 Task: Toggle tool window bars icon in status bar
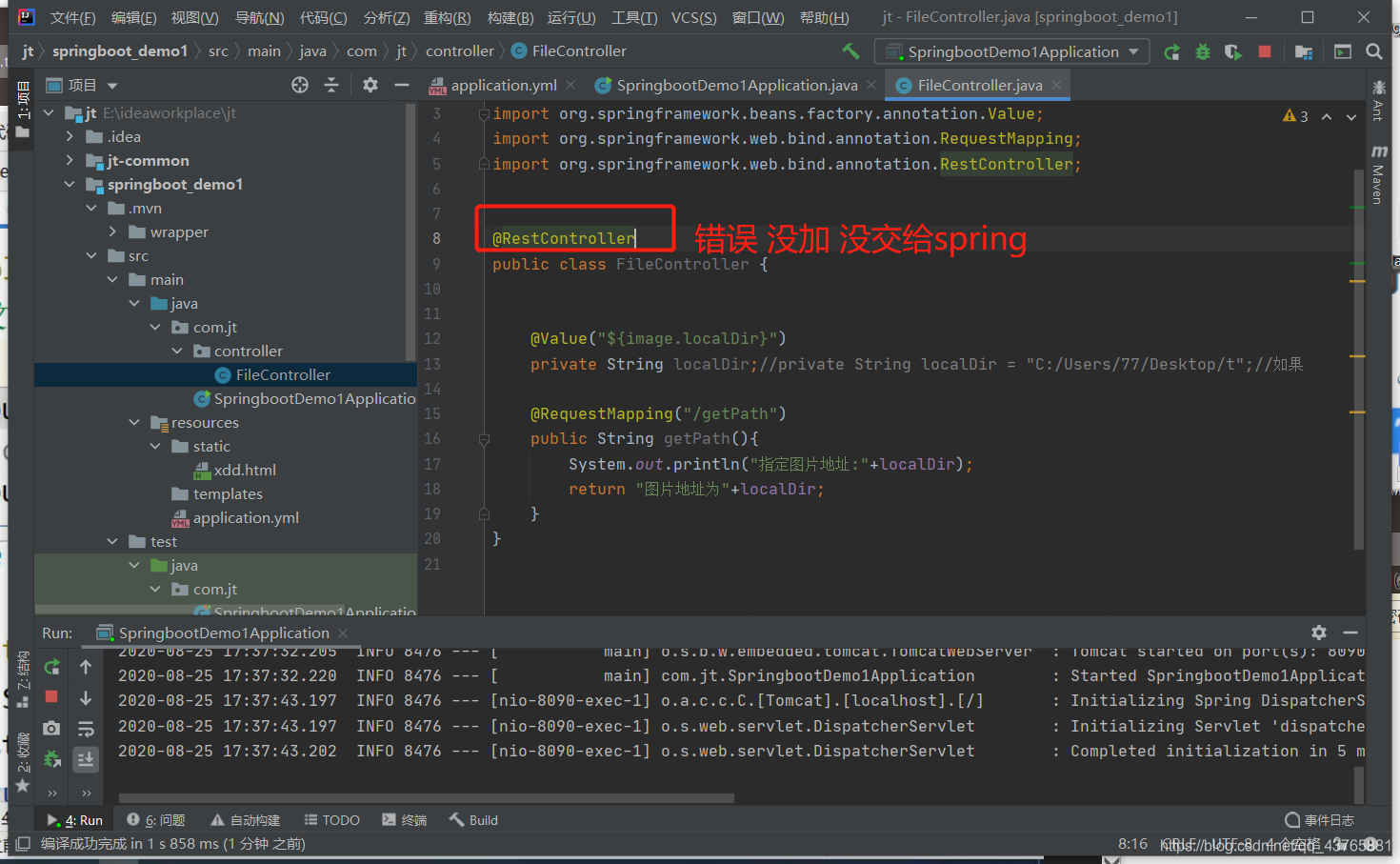tap(23, 844)
